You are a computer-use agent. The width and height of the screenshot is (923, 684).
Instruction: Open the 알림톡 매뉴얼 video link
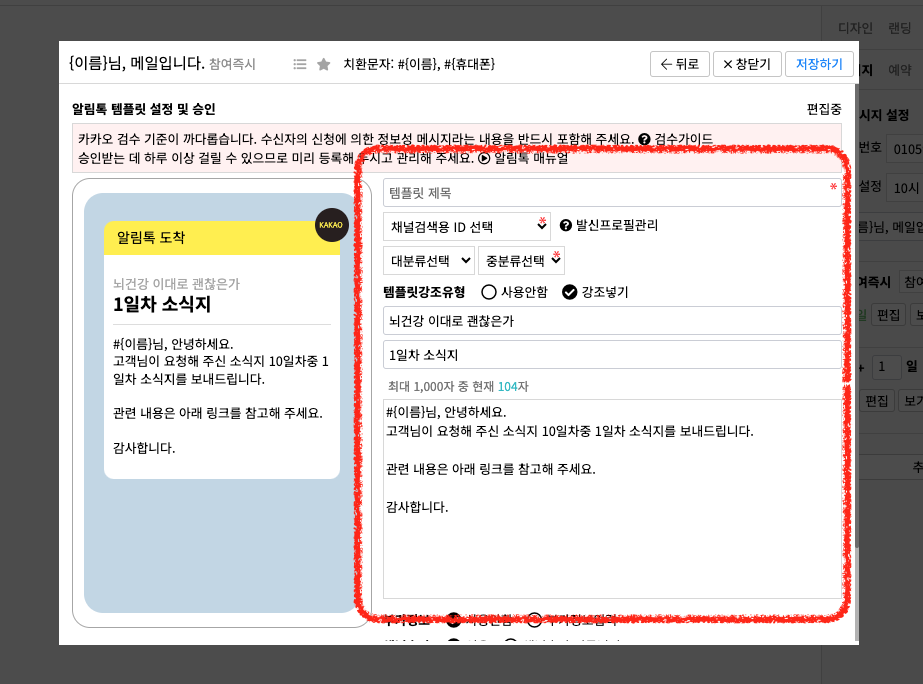[523, 158]
